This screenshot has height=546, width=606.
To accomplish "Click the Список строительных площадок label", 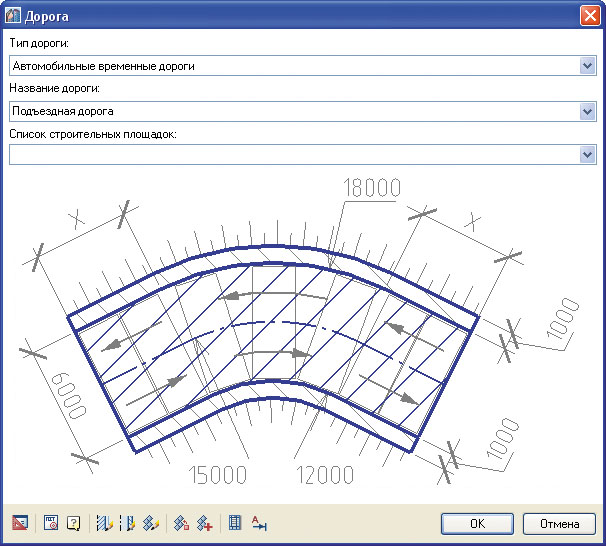I will [x=93, y=134].
